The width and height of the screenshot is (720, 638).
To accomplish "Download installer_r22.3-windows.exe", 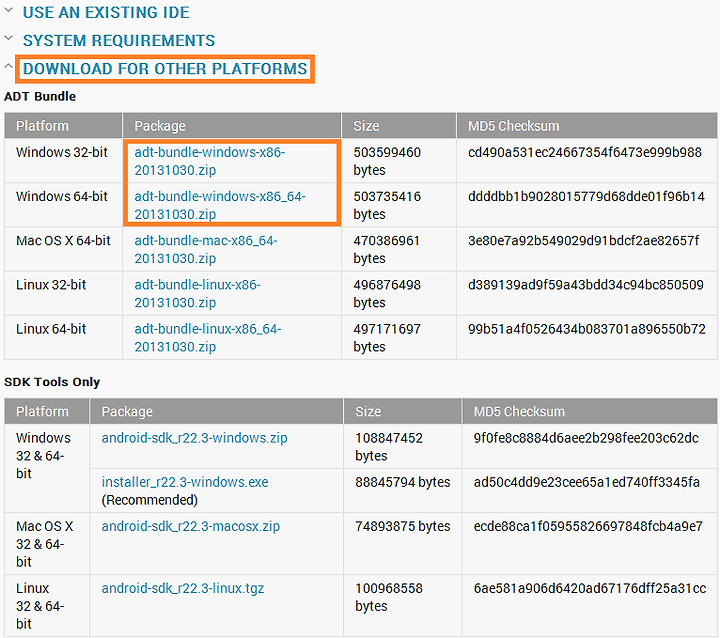I will click(185, 482).
